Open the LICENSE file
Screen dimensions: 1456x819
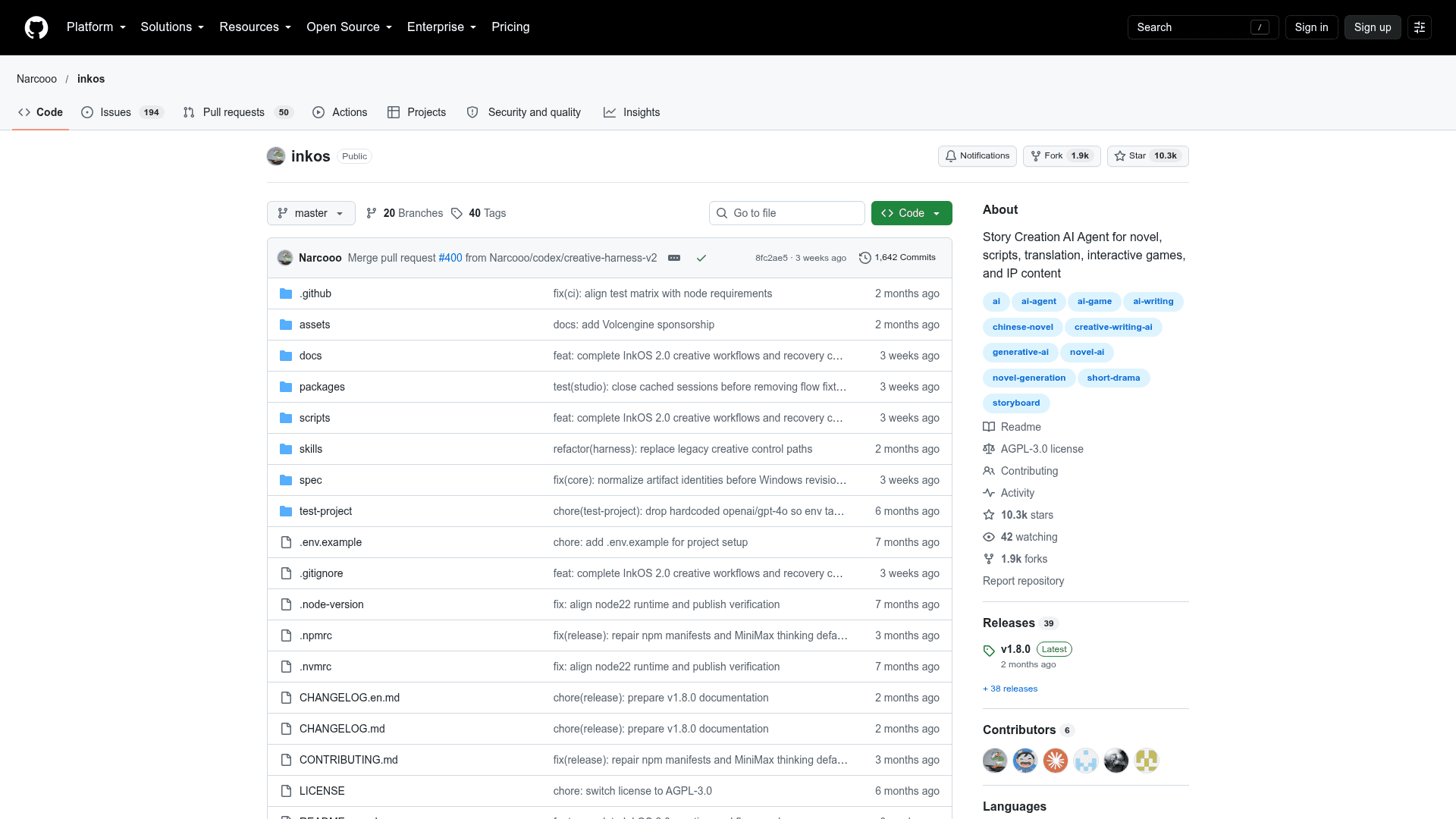322,791
